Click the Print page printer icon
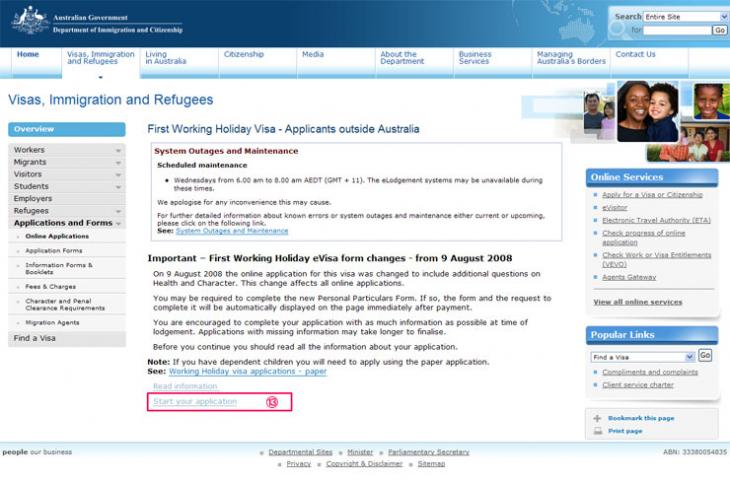 click(598, 431)
